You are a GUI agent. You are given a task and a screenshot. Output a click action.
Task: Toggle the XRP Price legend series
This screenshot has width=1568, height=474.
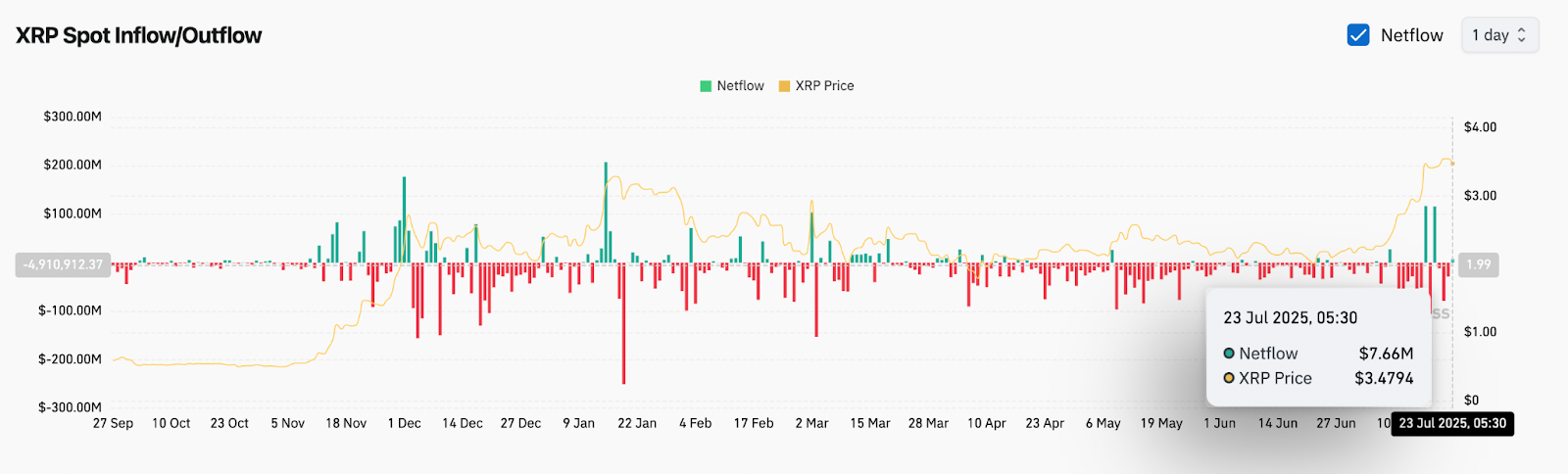(x=816, y=86)
